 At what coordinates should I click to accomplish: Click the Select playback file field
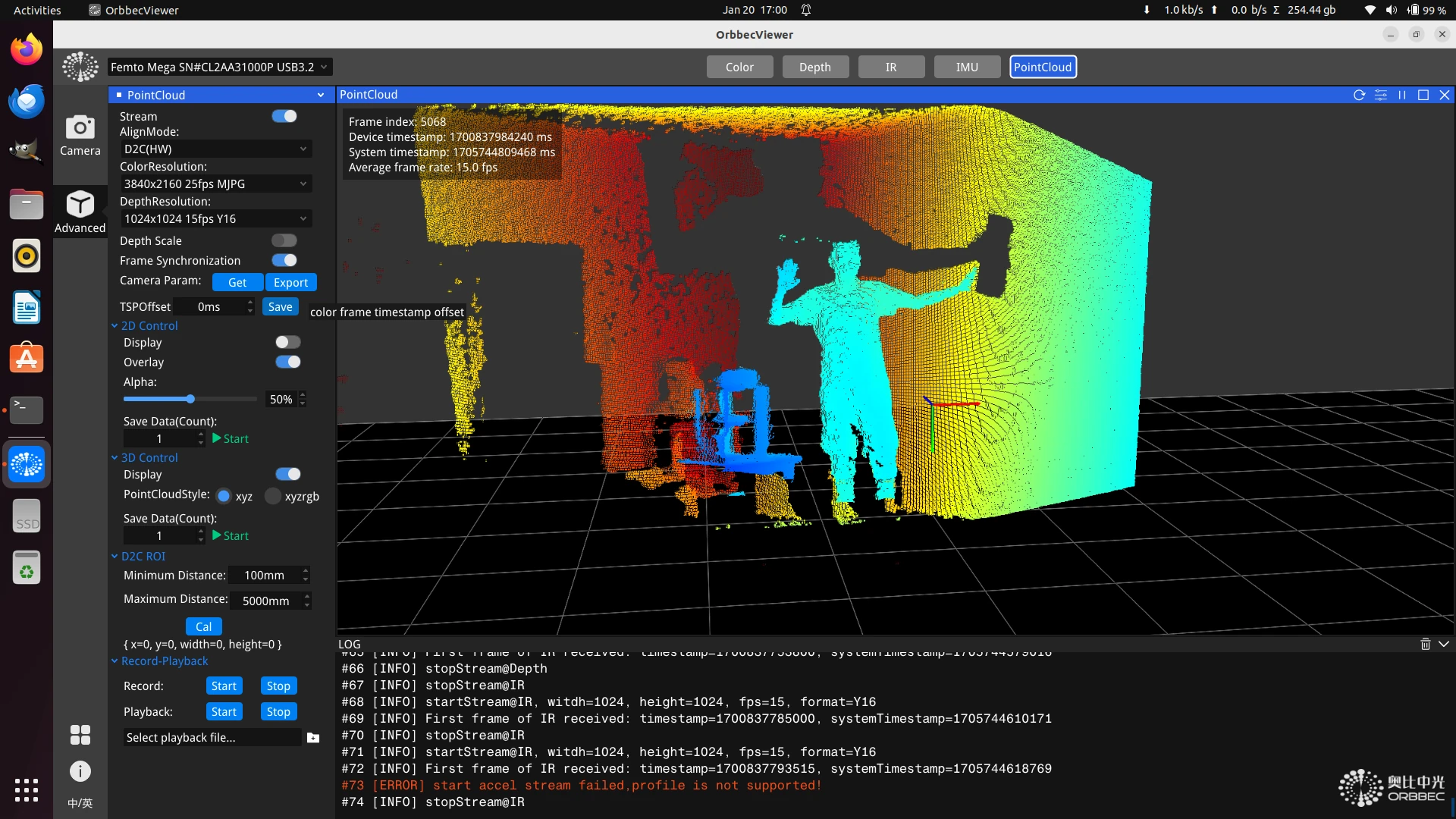coord(212,737)
